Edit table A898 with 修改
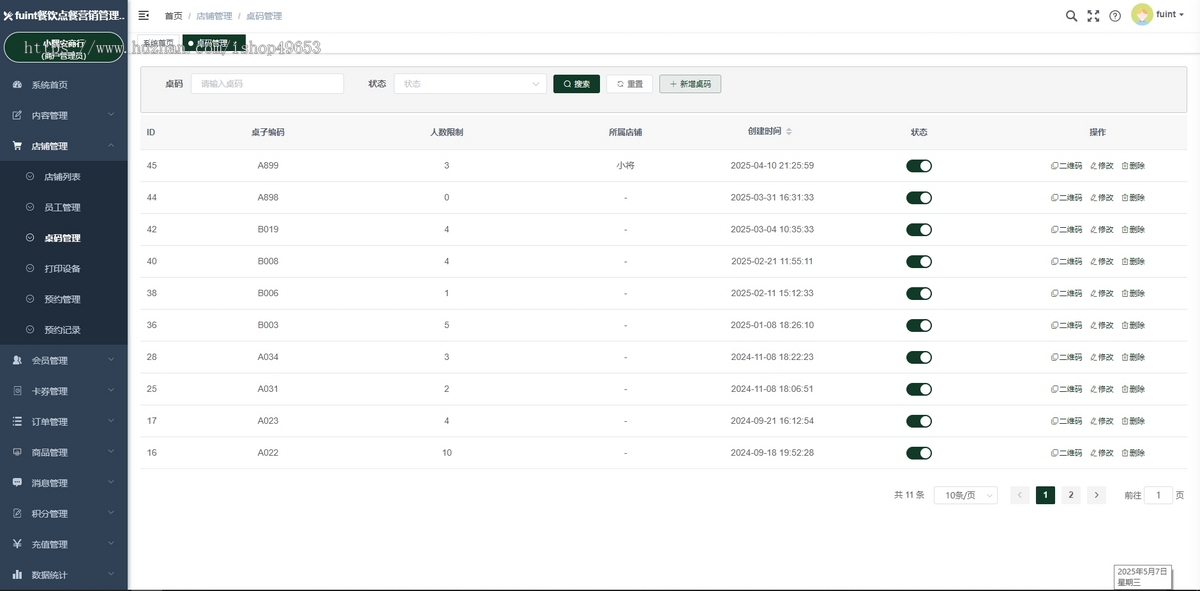The height and width of the screenshot is (591, 1200). [x=1101, y=198]
